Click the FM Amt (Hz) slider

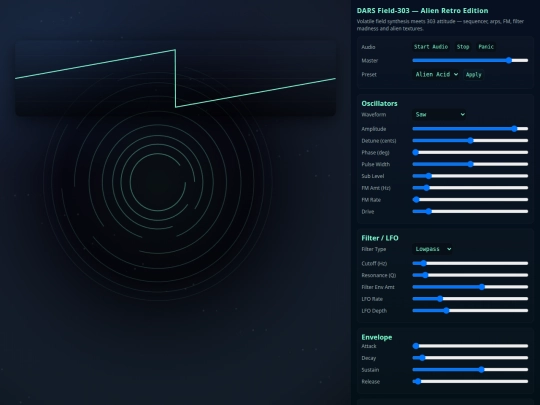tap(470, 188)
